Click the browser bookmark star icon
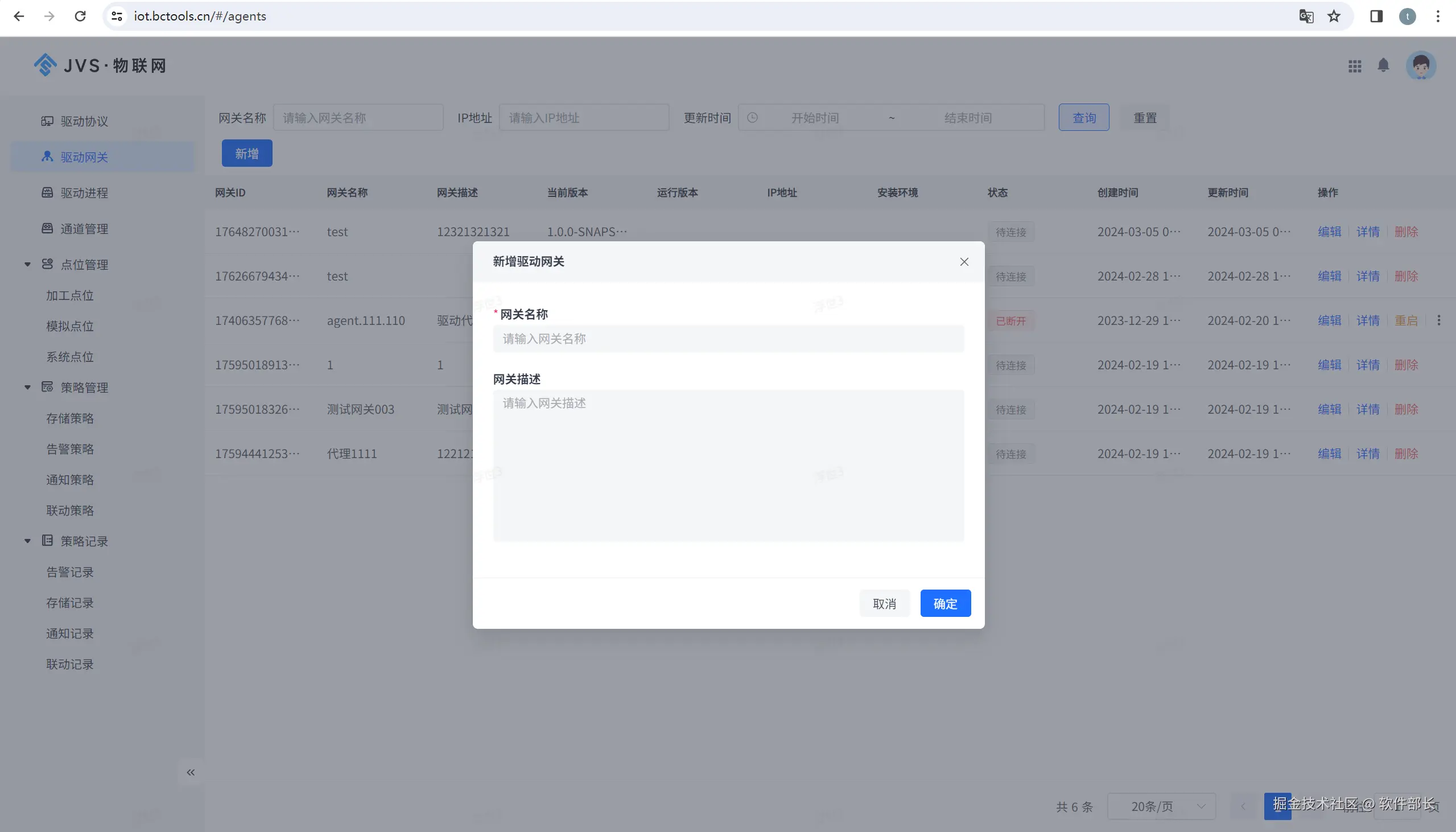Viewport: 1456px width, 832px height. [x=1334, y=16]
